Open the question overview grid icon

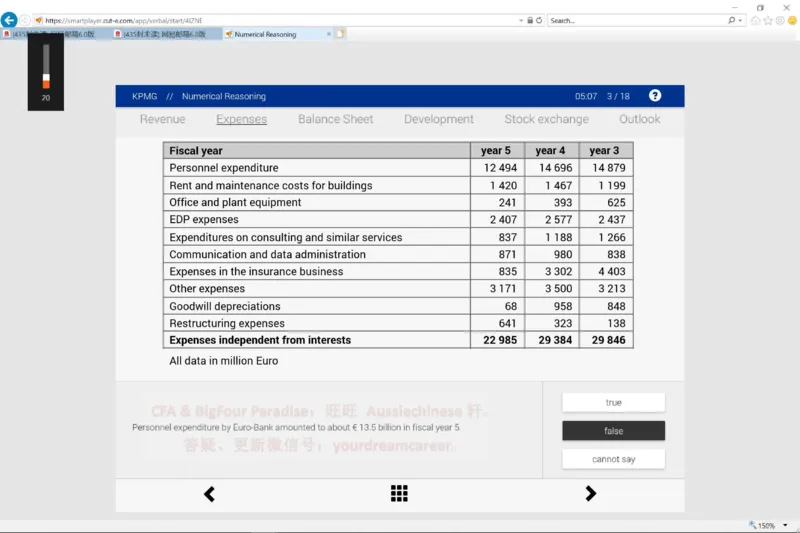tap(399, 493)
